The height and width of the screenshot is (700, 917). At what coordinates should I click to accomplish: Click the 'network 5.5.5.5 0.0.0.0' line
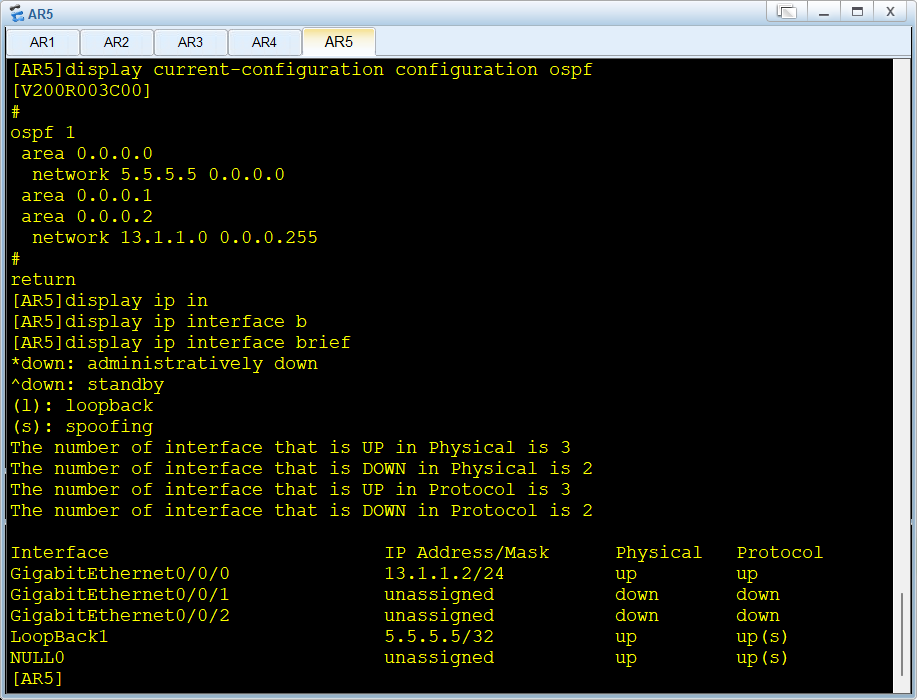[x=158, y=175]
